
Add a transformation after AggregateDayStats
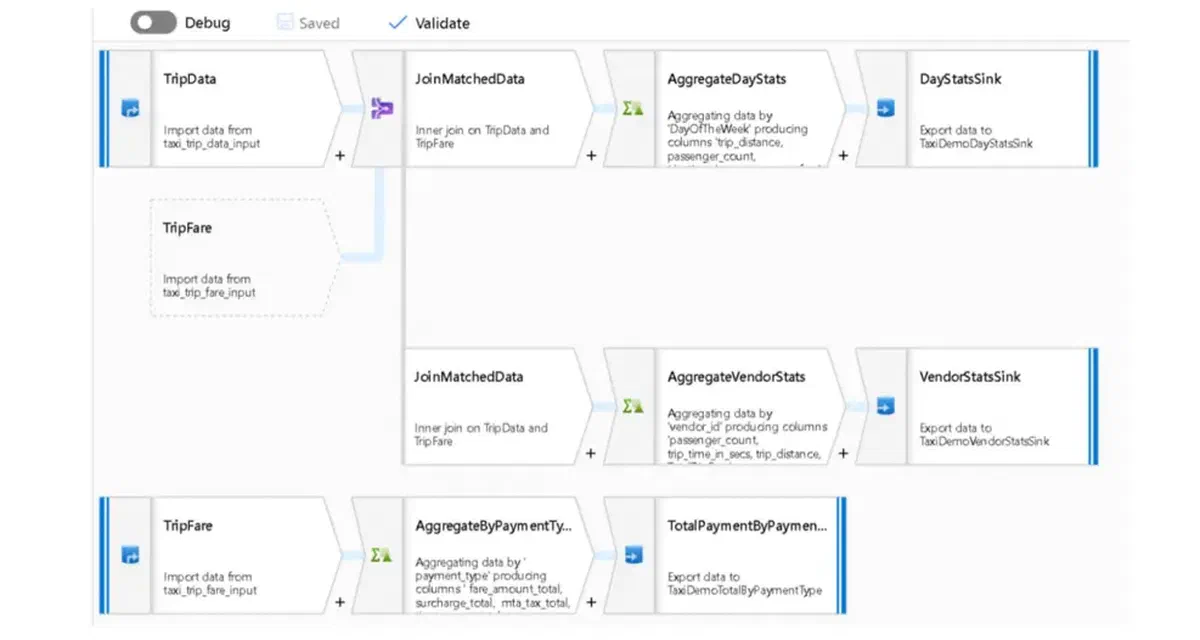point(843,156)
